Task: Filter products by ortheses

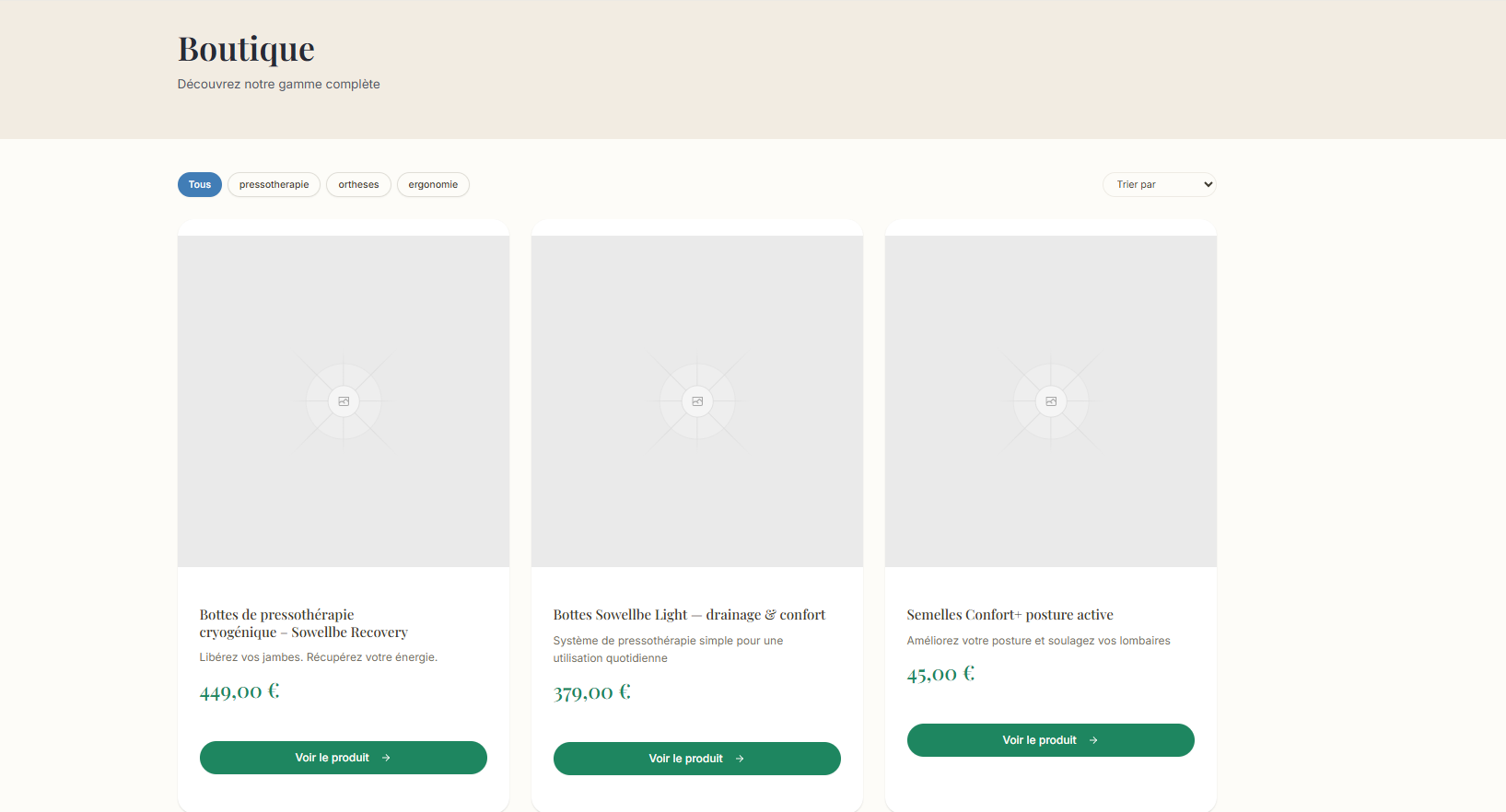Action: (358, 185)
